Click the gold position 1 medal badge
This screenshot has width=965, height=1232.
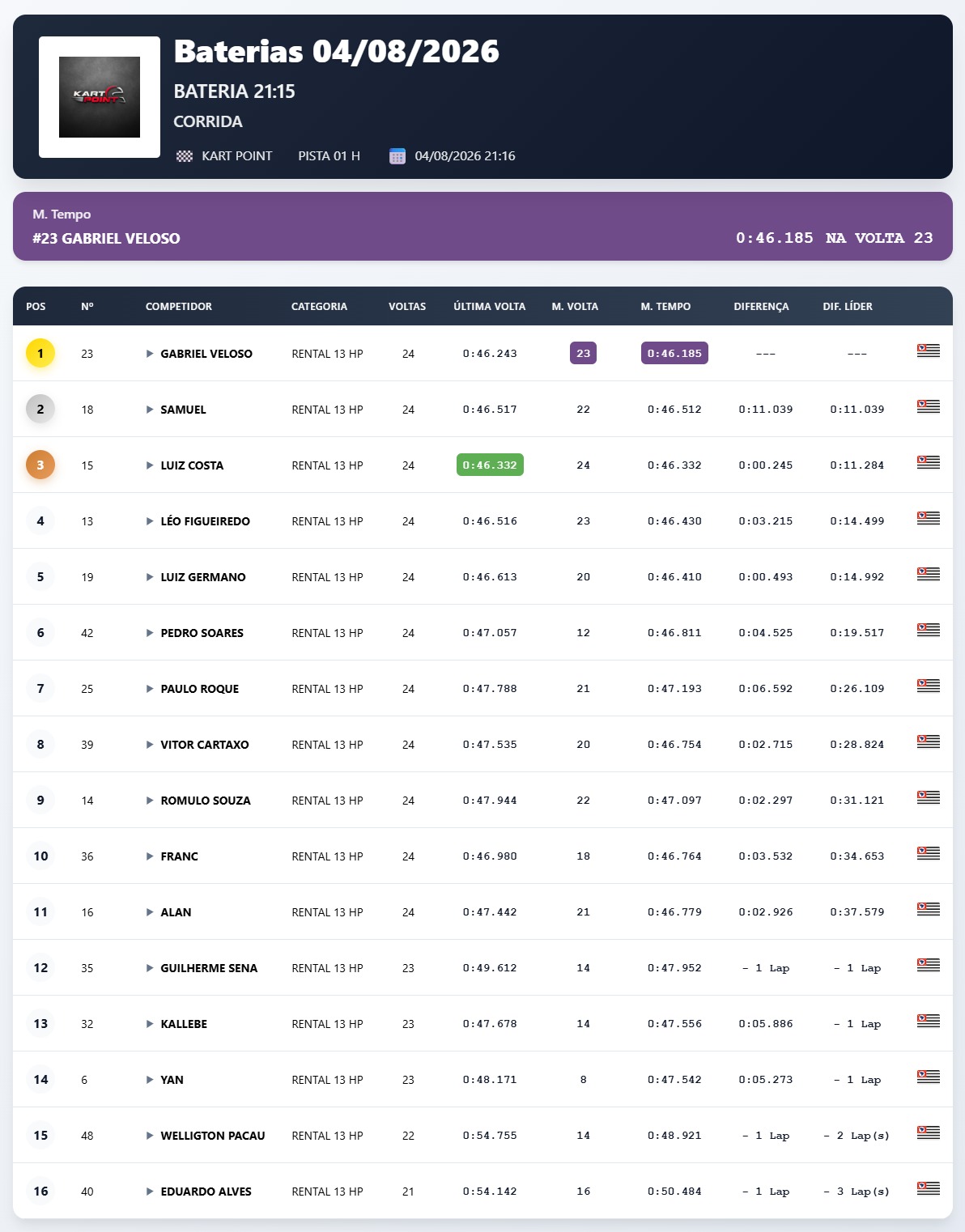[x=40, y=354]
